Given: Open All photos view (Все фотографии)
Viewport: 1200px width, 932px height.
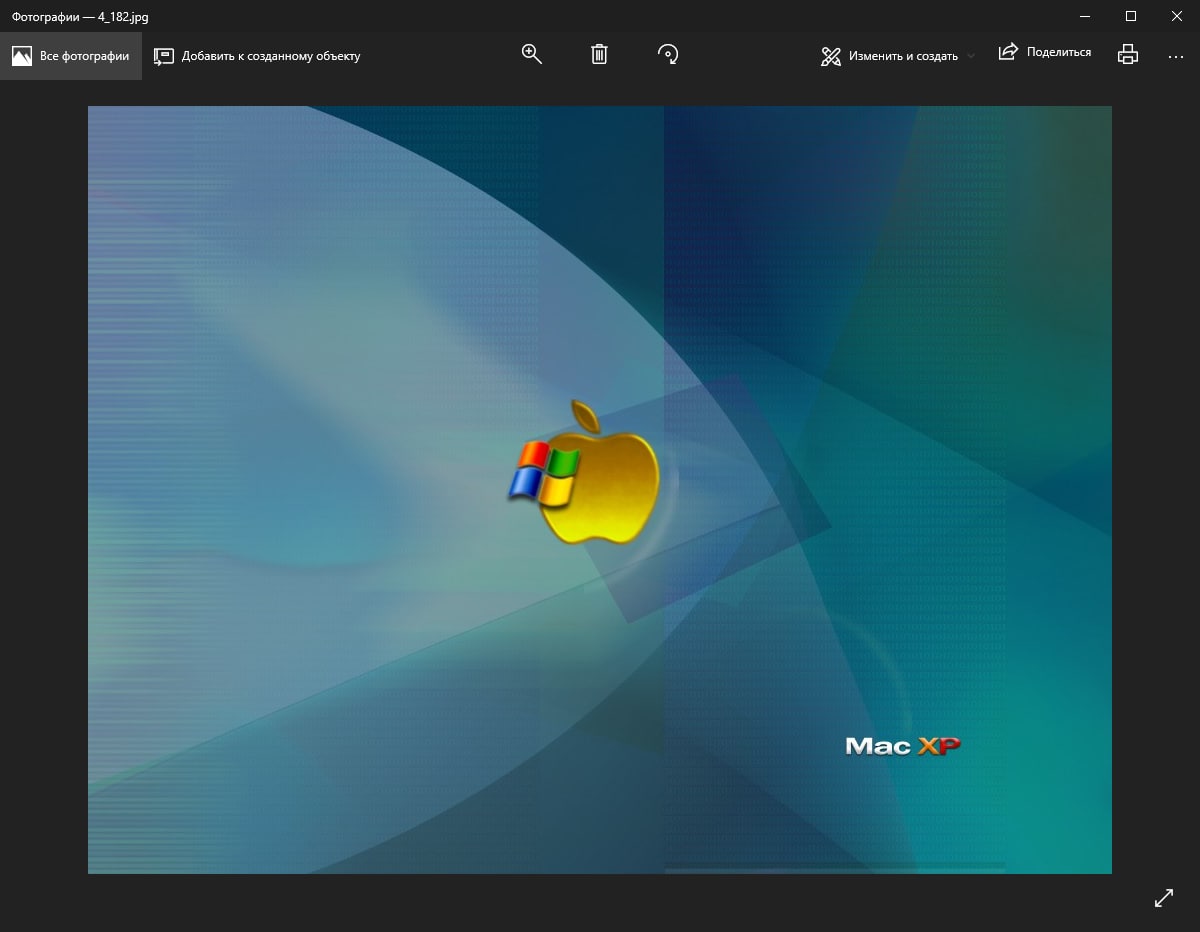Looking at the screenshot, I should [x=71, y=56].
